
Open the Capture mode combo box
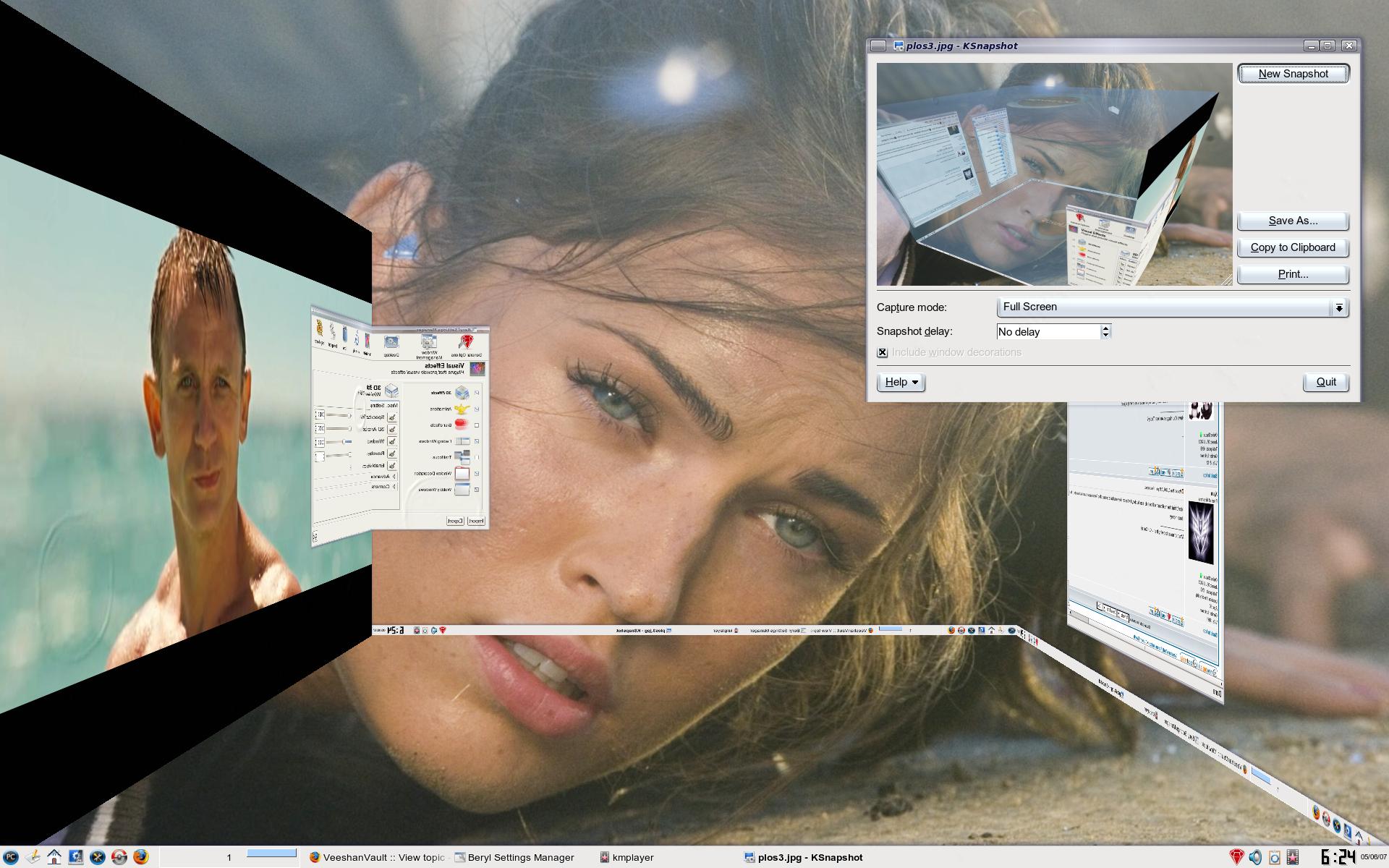(1172, 307)
